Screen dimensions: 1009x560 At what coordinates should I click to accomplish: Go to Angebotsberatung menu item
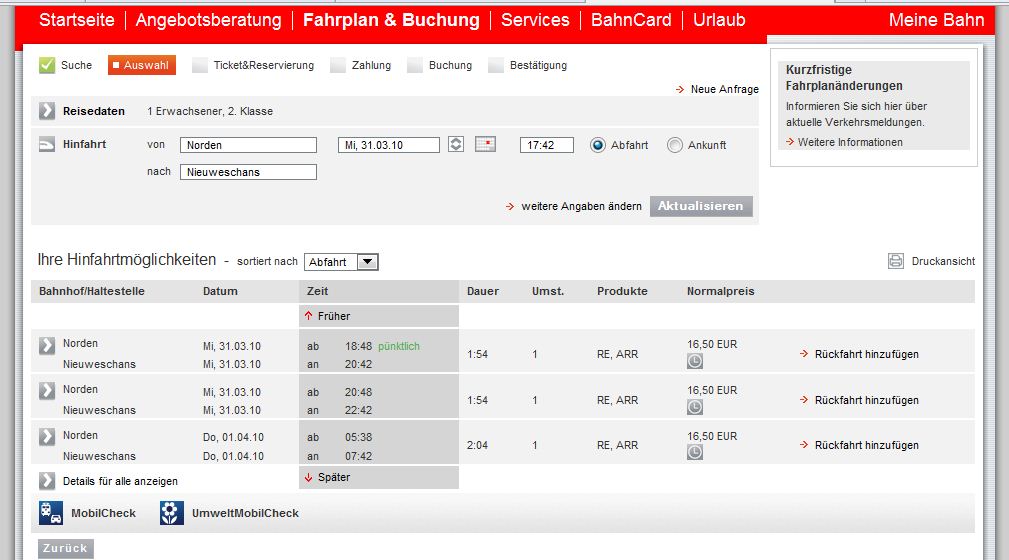pyautogui.click(x=208, y=20)
